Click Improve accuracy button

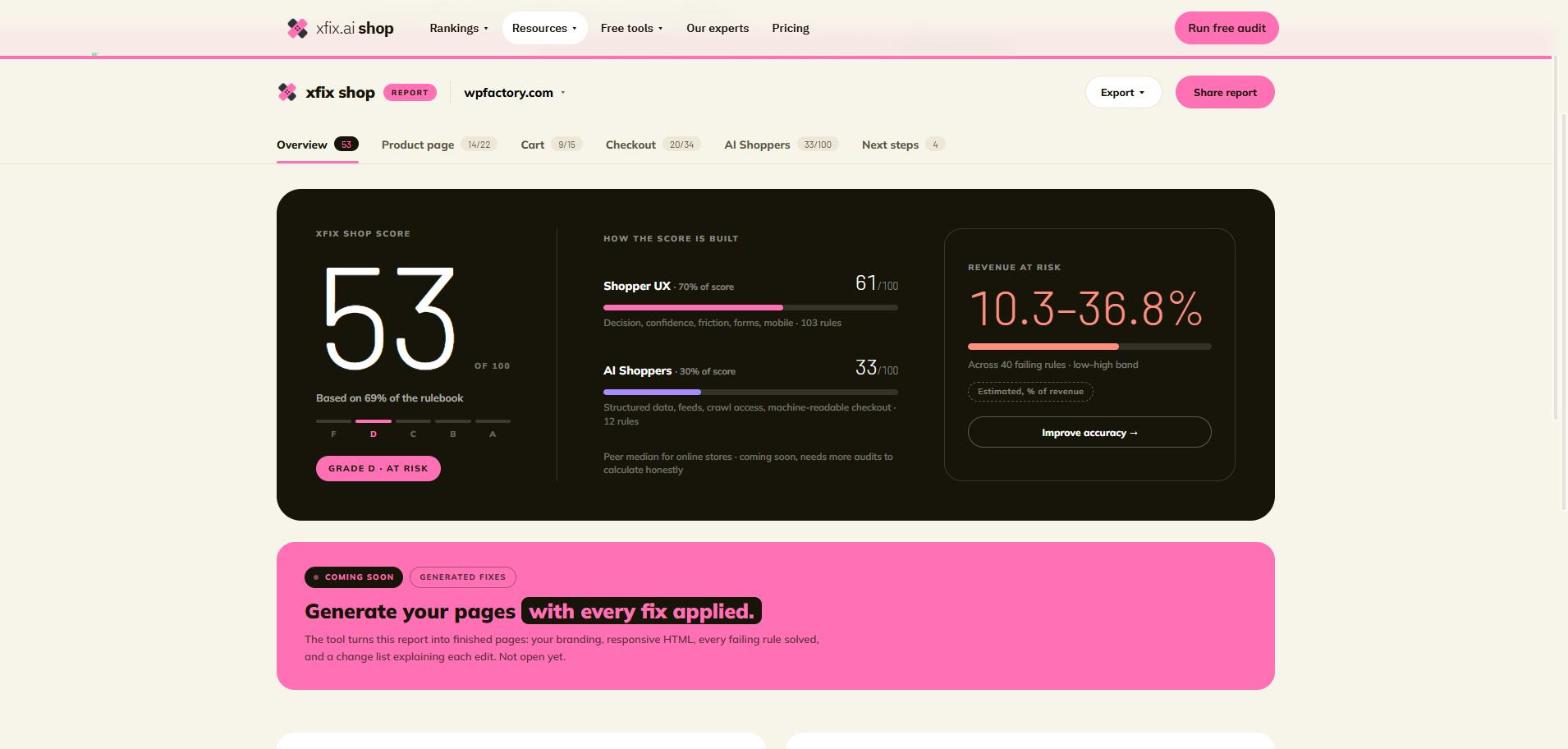1089,432
